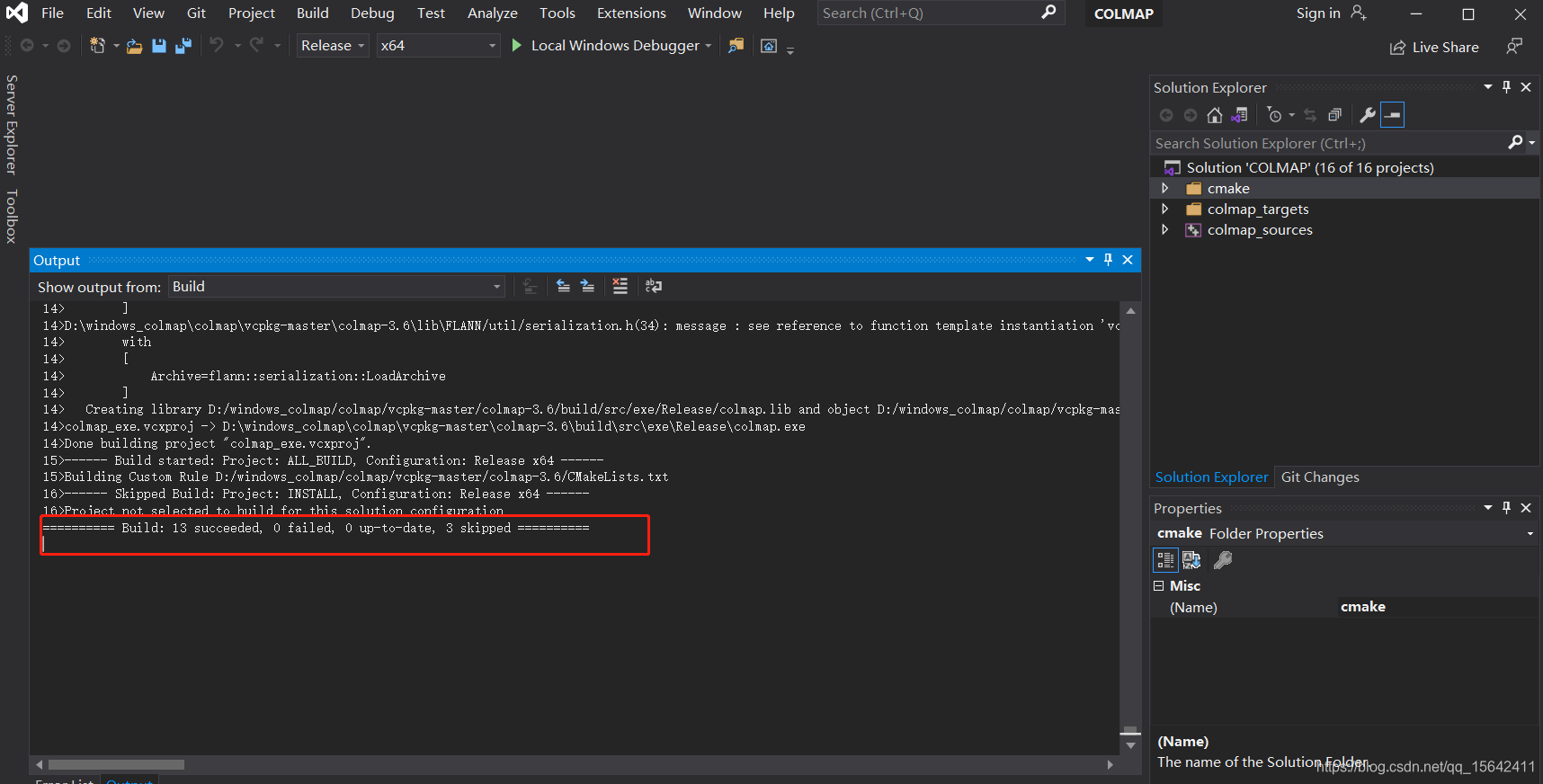Toggle Categorized view in Properties panel
The height and width of the screenshot is (784, 1543).
point(1165,560)
